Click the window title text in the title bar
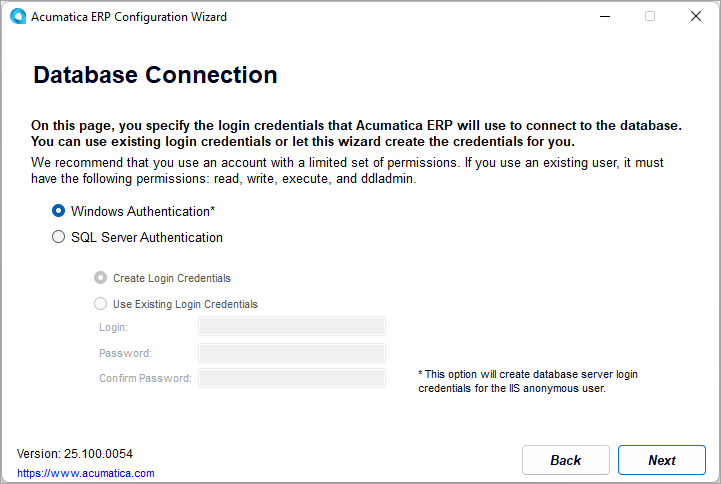 (130, 16)
